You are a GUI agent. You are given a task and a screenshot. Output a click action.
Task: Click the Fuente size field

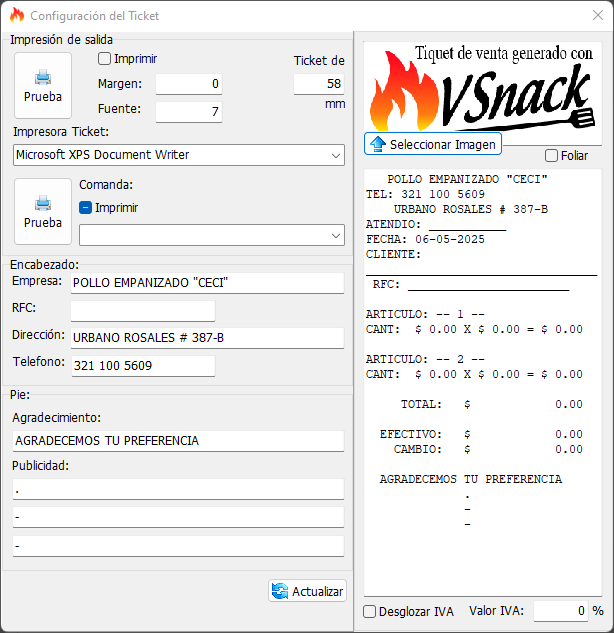pyautogui.click(x=189, y=112)
